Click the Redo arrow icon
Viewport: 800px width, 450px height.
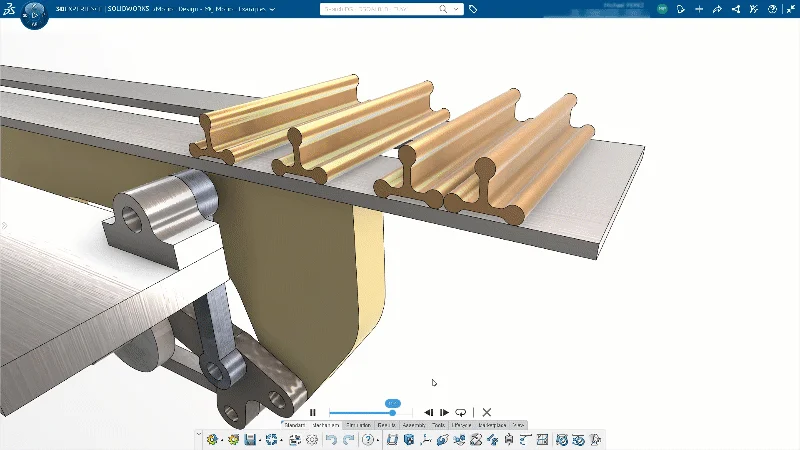[x=347, y=439]
